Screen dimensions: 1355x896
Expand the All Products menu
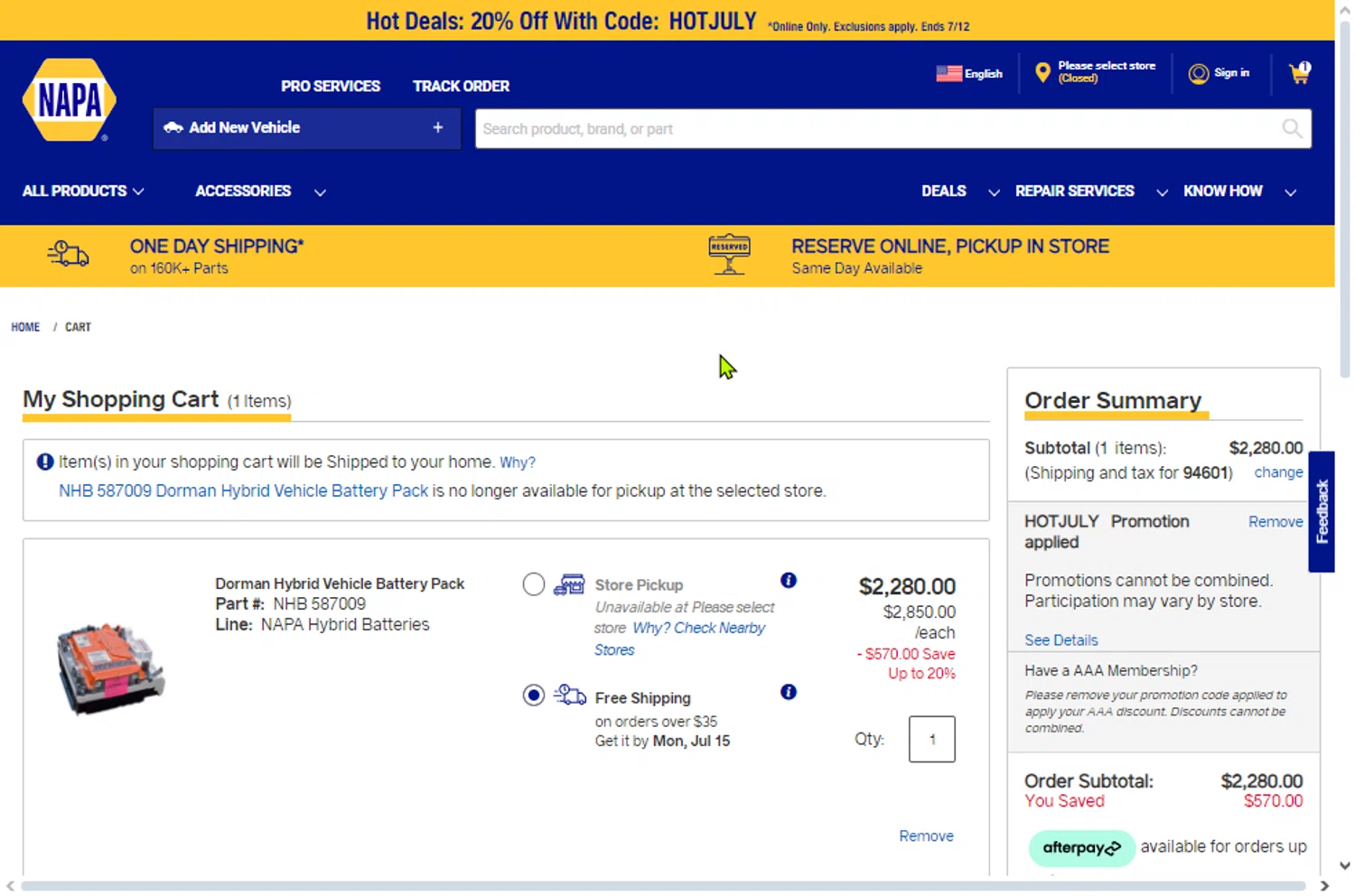[83, 191]
